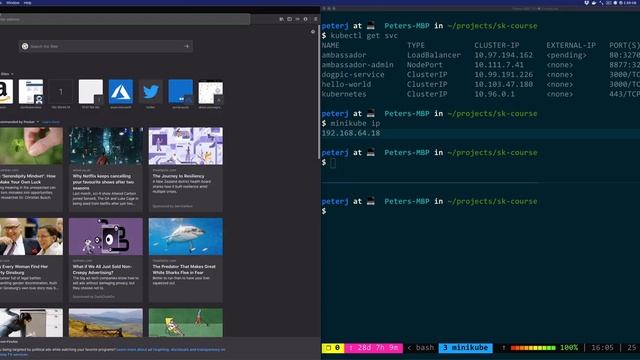Click the 28d 7h 9m uptime segment

[x=373, y=348]
